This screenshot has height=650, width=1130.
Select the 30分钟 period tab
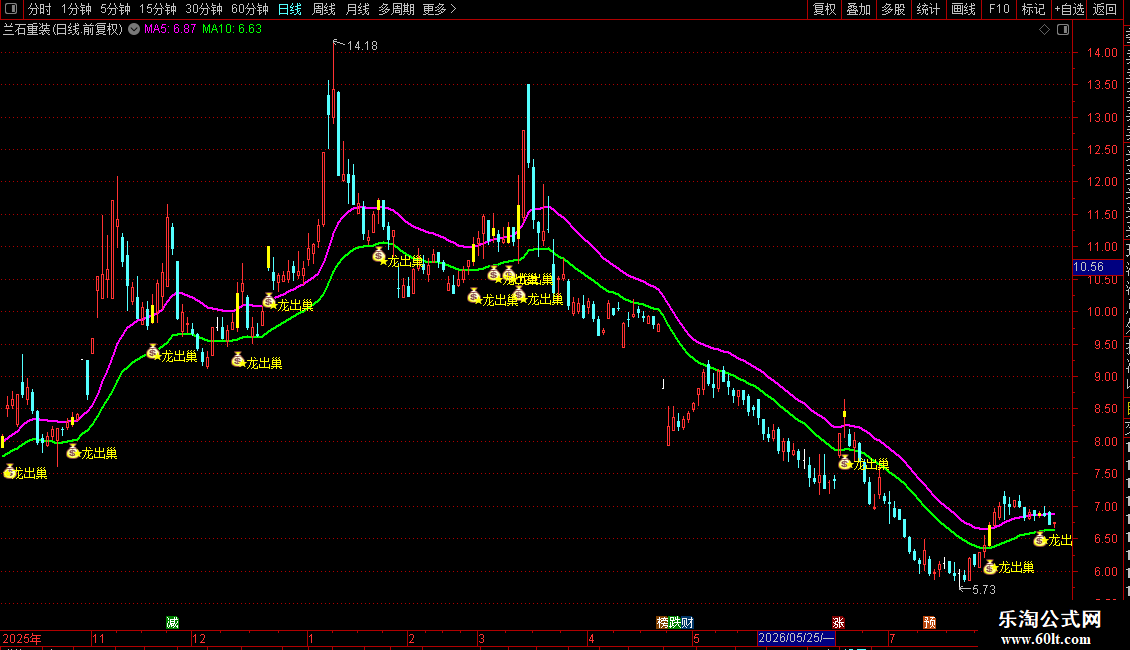204,9
